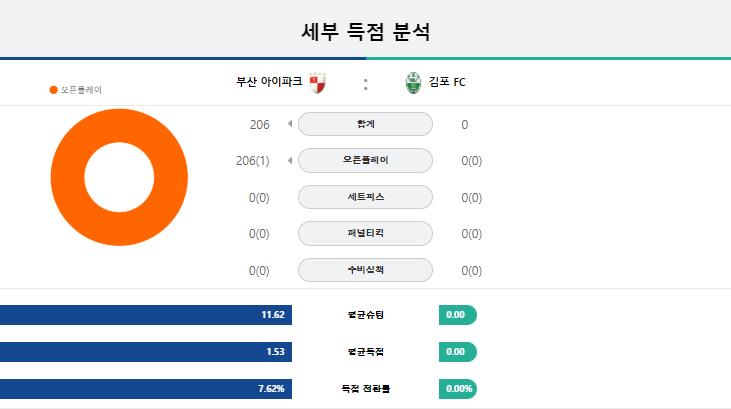This screenshot has height=409, width=731.
Task: Click the blue 1.53 average goals bar
Action: 146,352
